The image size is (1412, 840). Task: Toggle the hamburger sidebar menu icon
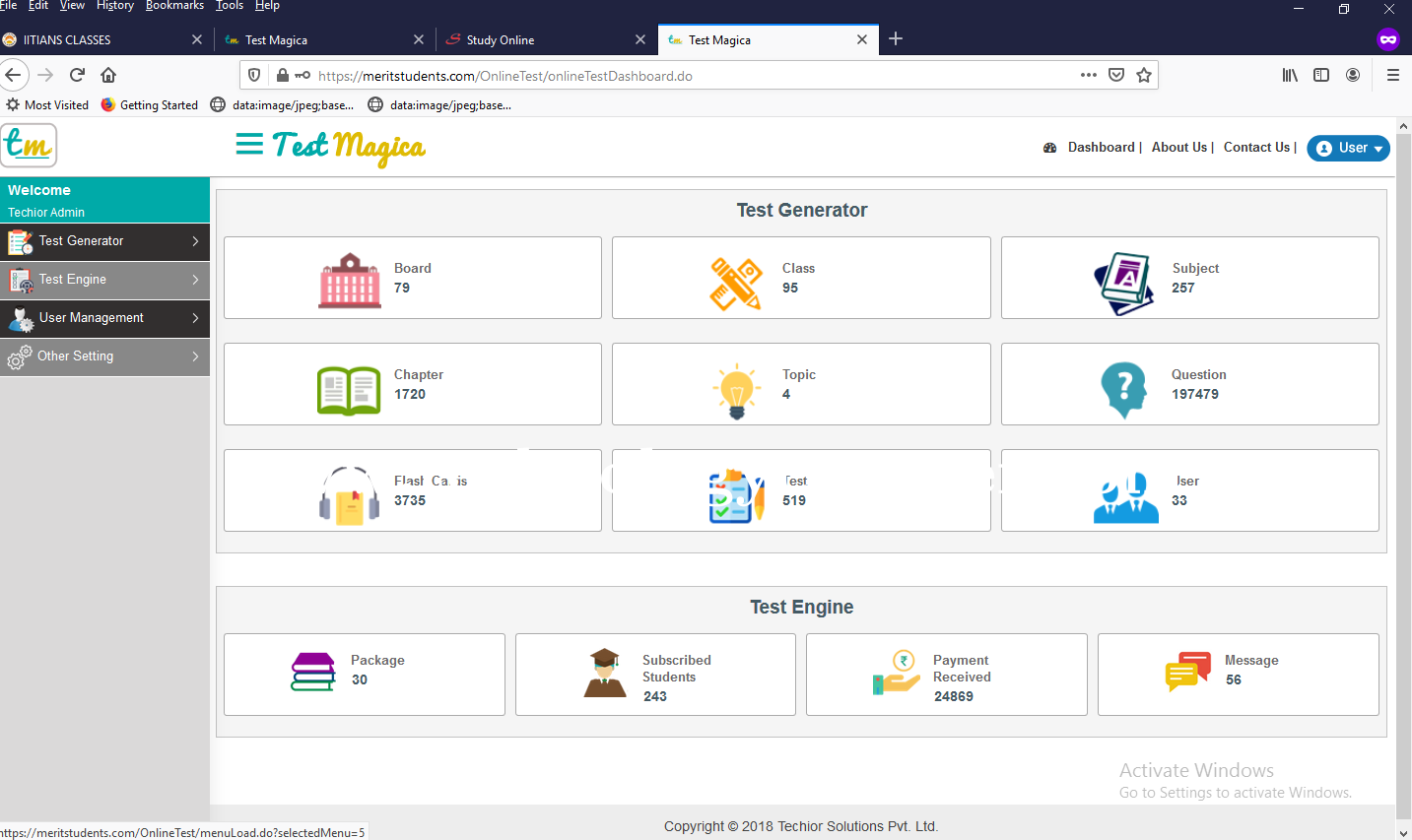point(249,145)
